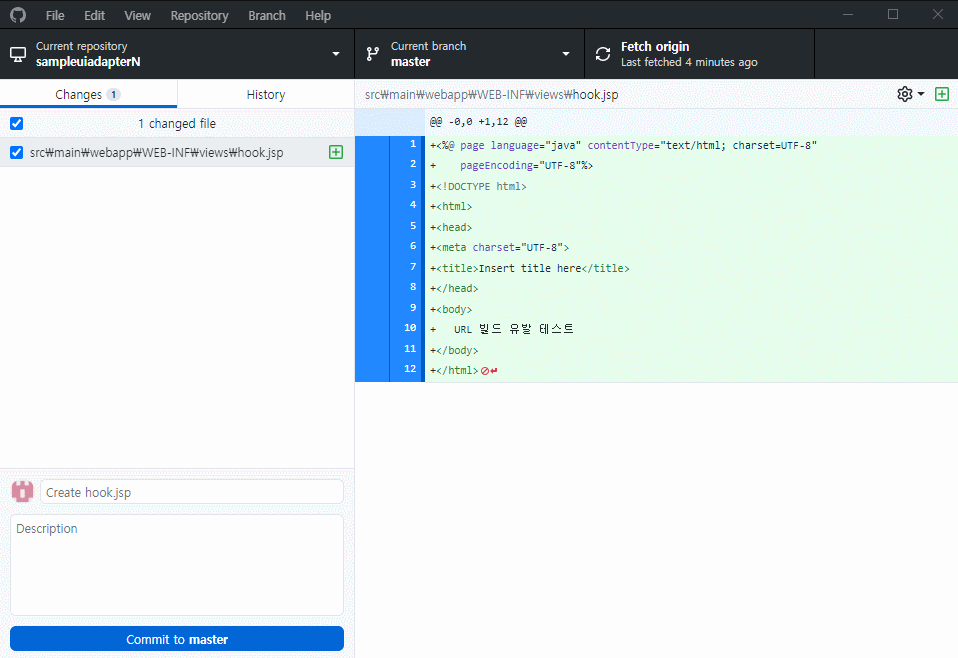This screenshot has width=958, height=658.
Task: Click the Create hook.jsp summary field
Action: click(x=190, y=491)
